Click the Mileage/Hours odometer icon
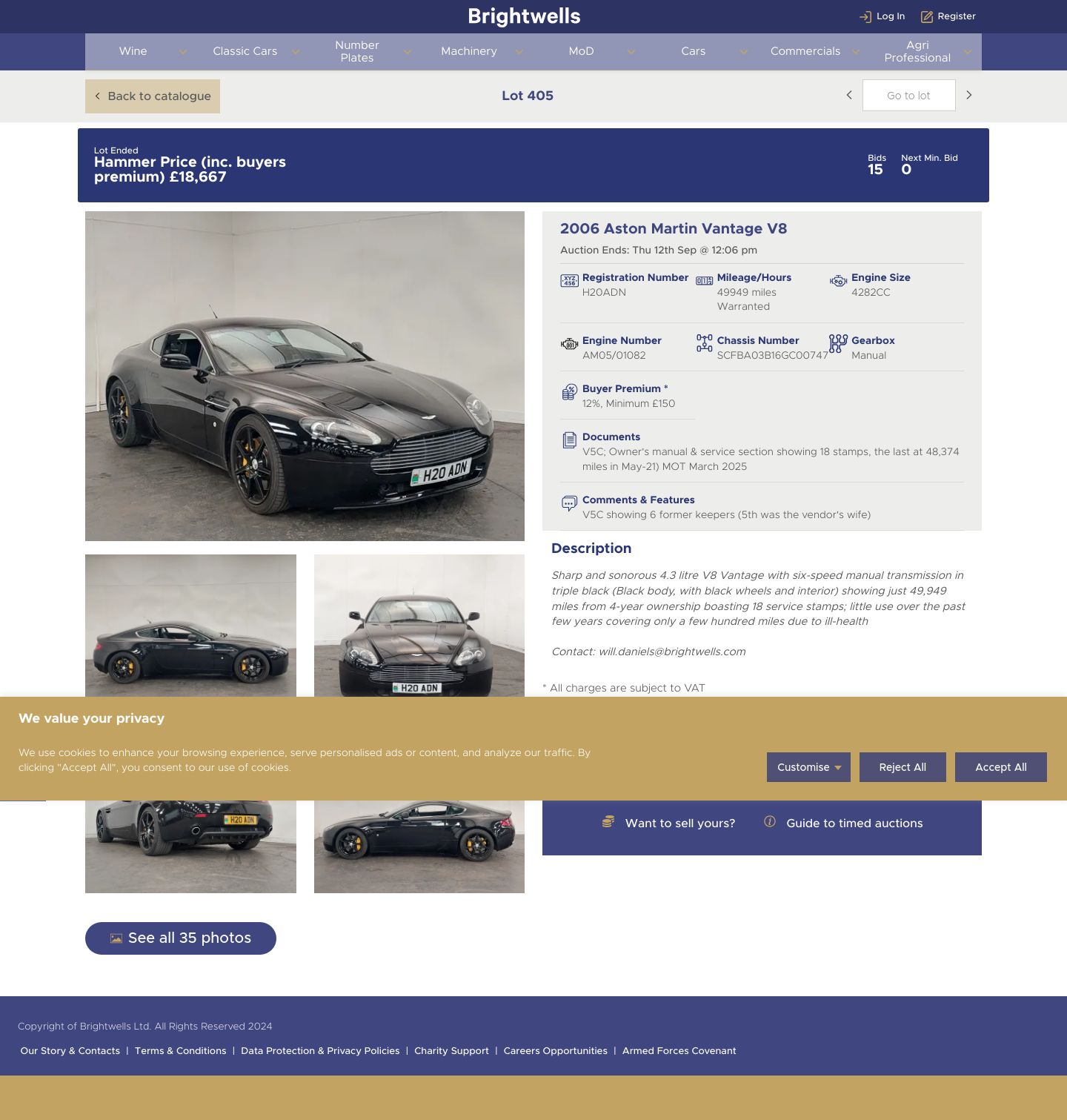 [x=704, y=281]
